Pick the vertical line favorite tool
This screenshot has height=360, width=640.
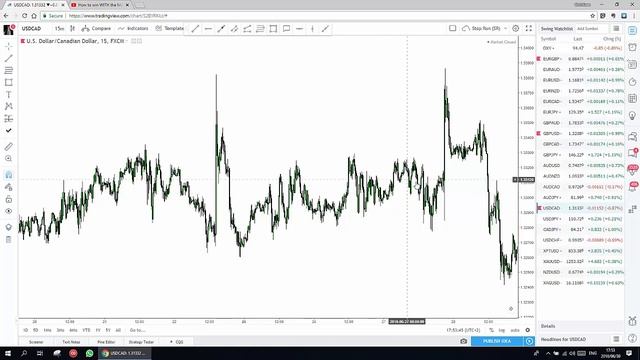(x=313, y=29)
